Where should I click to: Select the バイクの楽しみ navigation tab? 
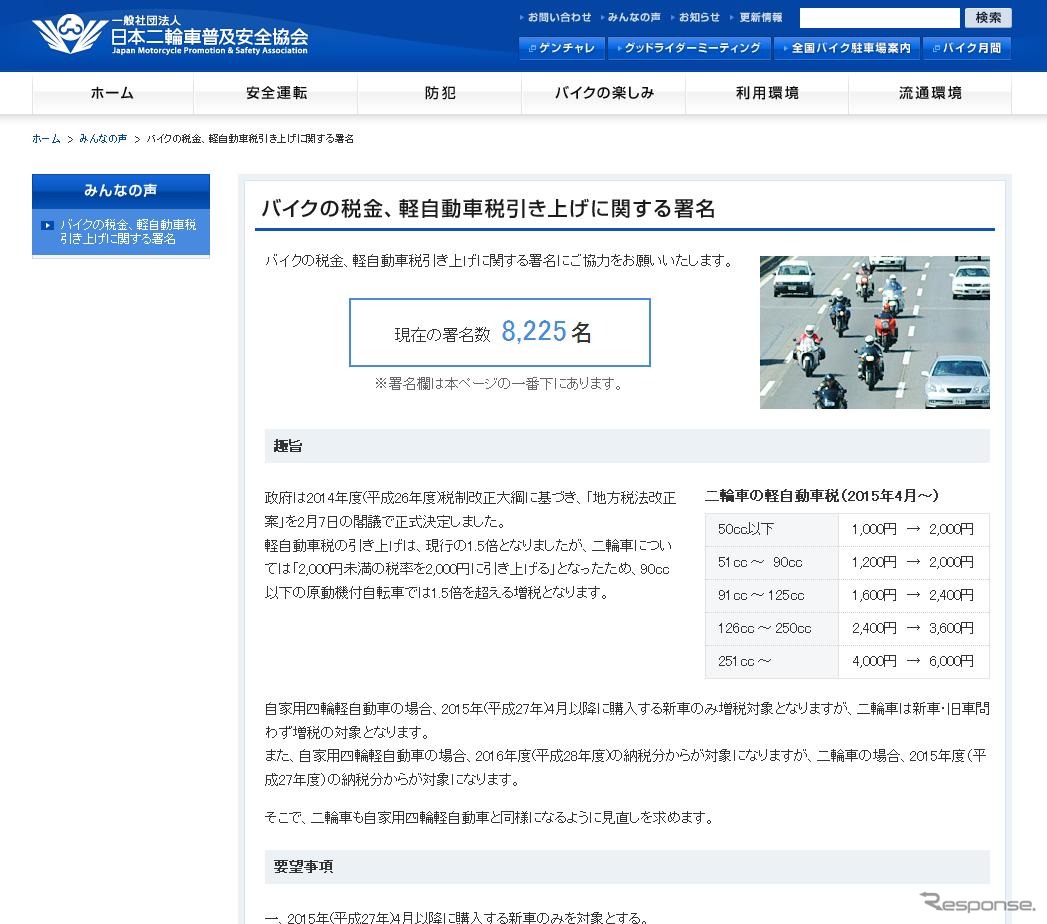604,93
